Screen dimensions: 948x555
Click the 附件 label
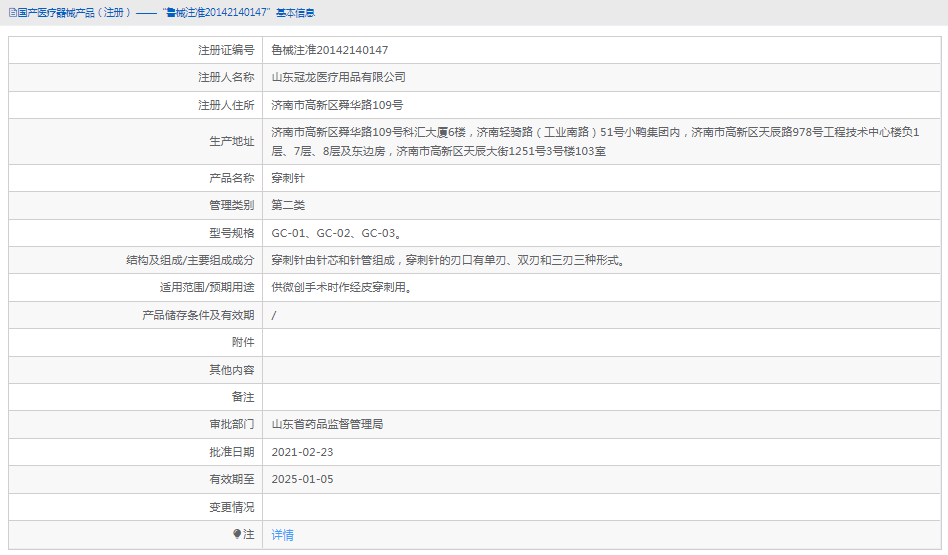(243, 343)
